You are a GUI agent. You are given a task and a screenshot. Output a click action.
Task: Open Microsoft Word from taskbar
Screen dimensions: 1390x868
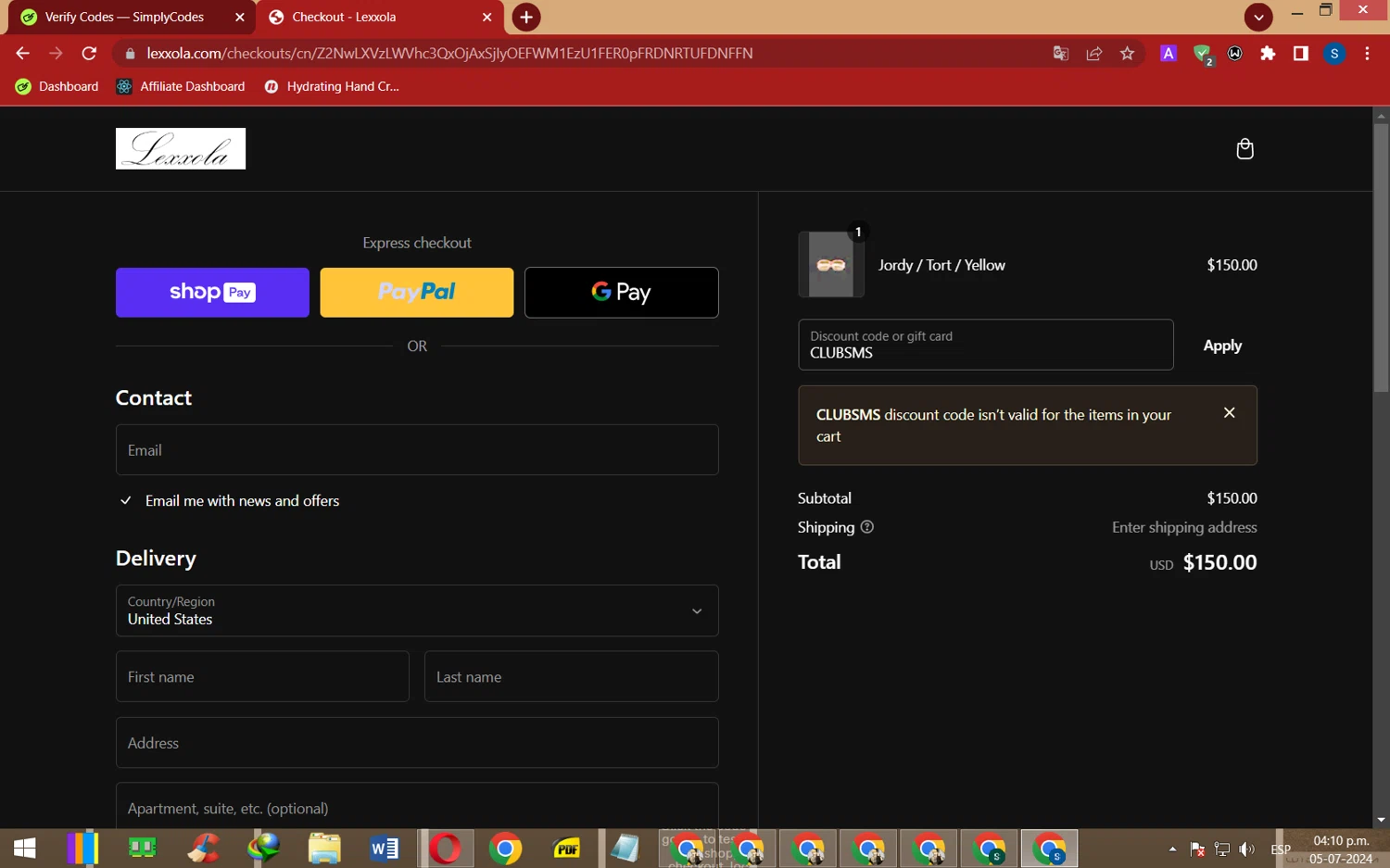pos(384,849)
